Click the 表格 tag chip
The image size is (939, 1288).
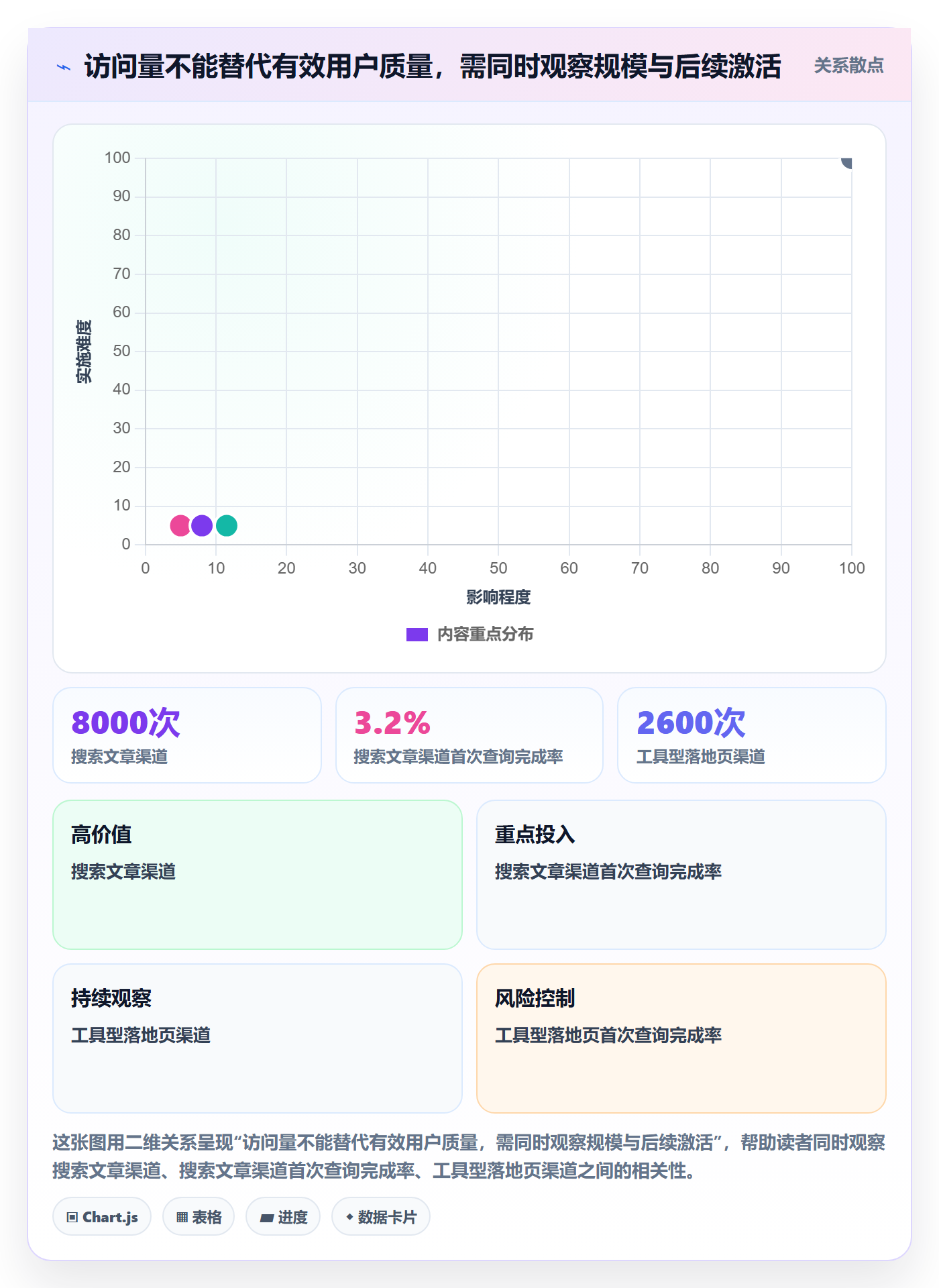point(199,1217)
